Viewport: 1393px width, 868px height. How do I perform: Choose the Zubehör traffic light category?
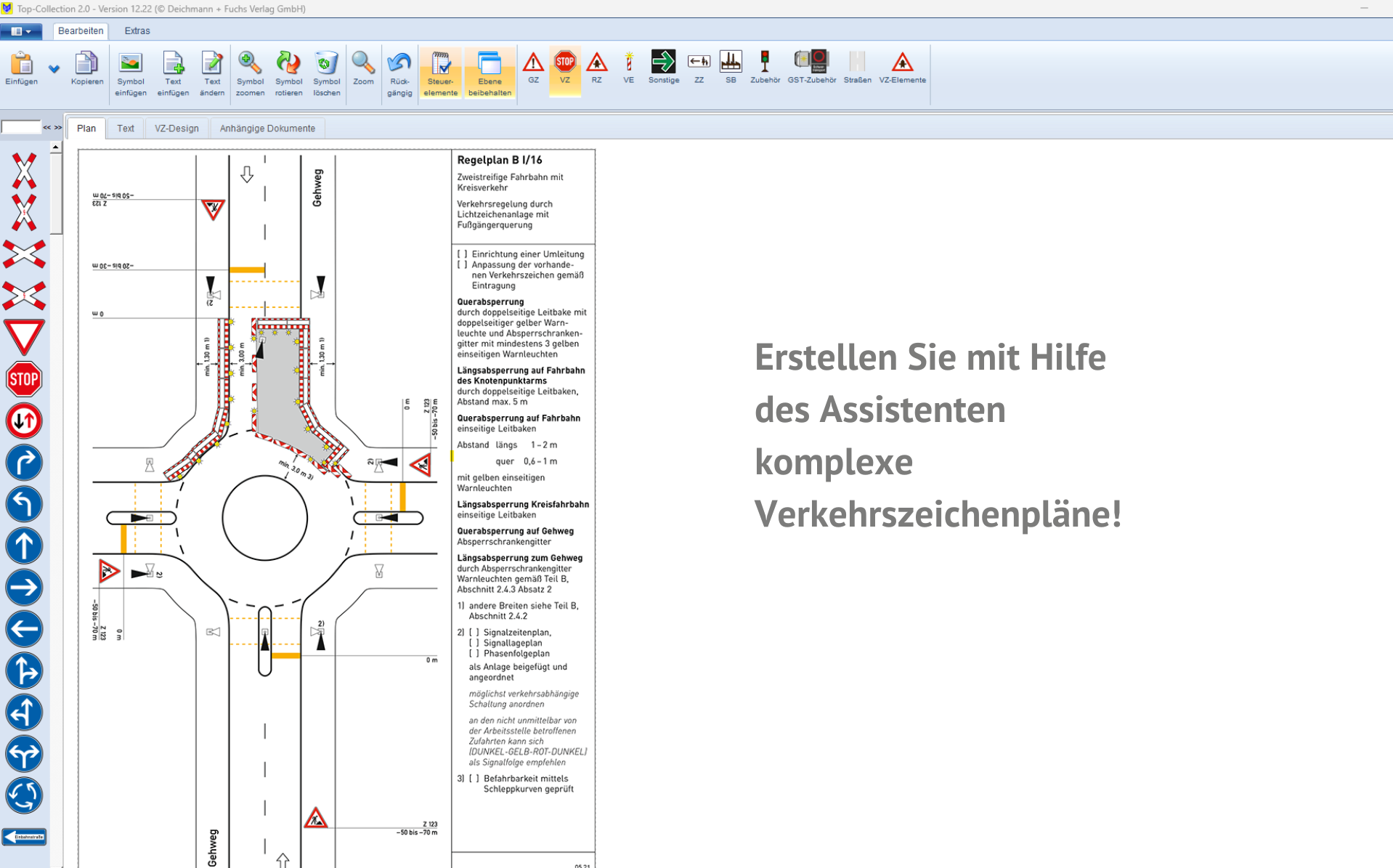click(x=765, y=68)
